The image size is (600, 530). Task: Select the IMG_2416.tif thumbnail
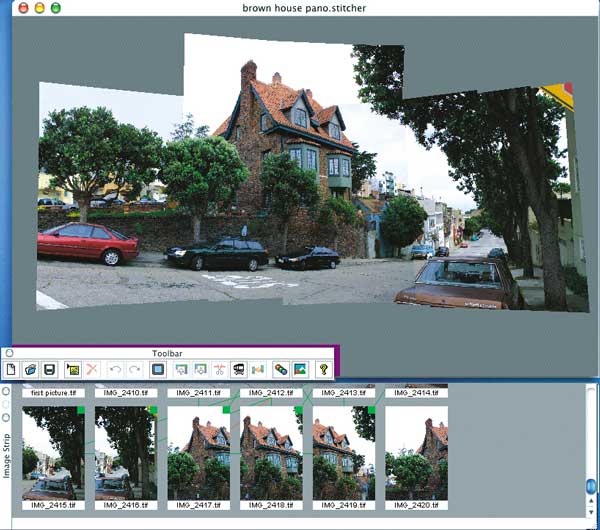(x=126, y=453)
